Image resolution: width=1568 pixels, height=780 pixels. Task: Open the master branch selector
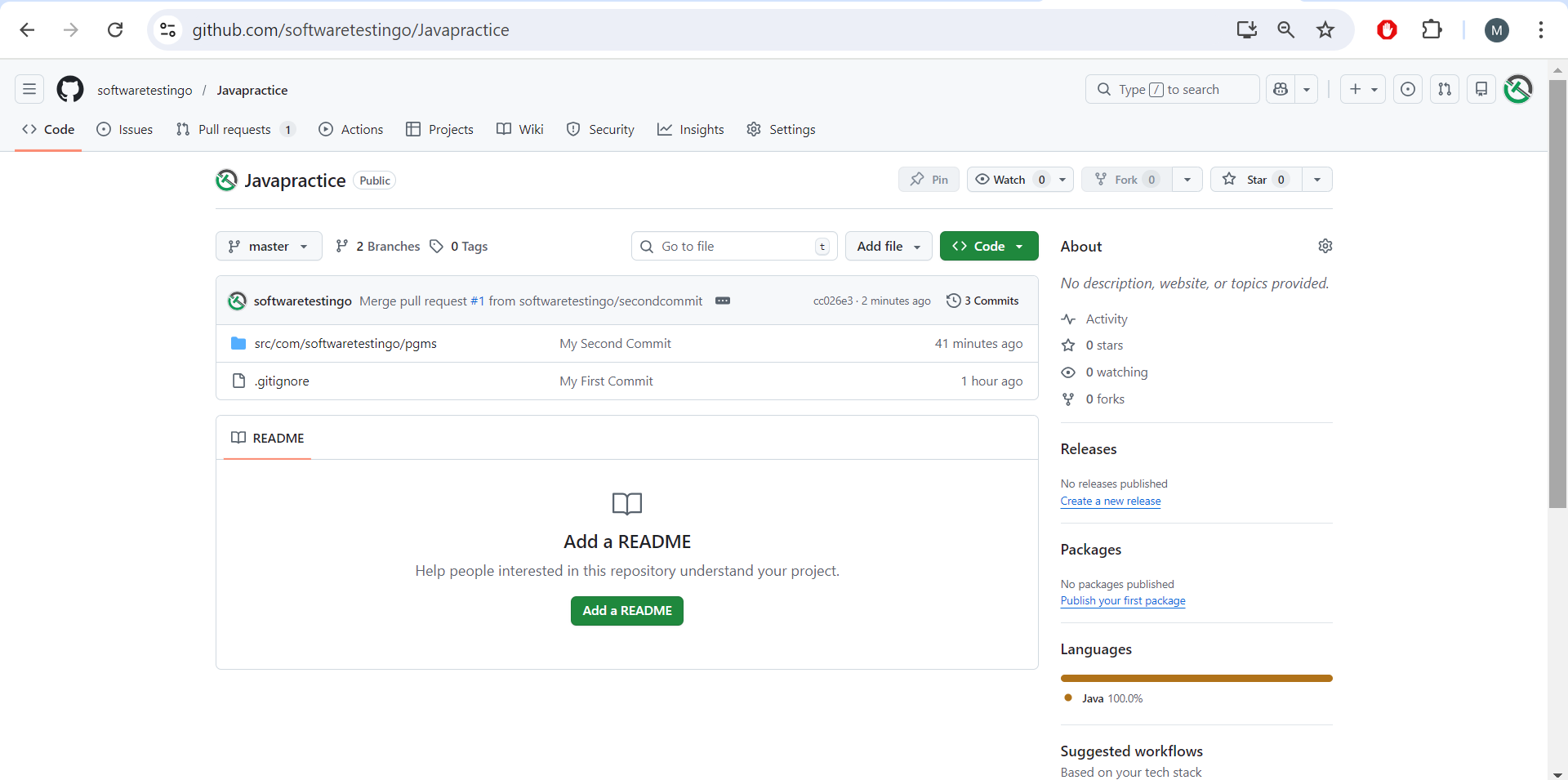[269, 246]
